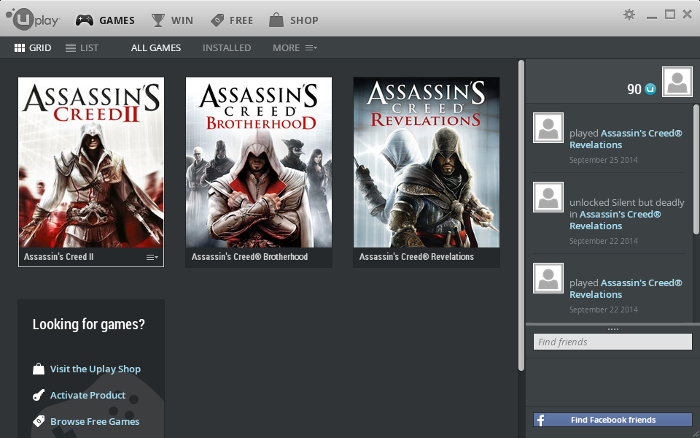Click the 90 units count
Image resolution: width=700 pixels, height=438 pixels.
click(634, 89)
